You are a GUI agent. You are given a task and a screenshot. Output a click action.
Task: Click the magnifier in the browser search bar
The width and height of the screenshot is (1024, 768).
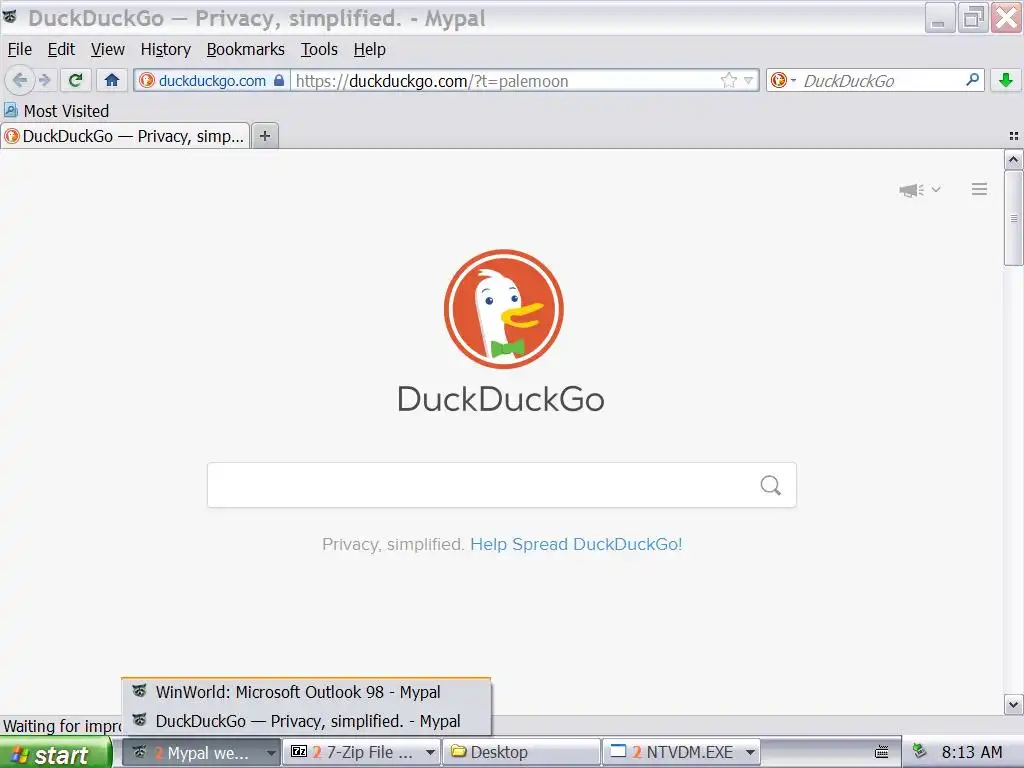972,80
